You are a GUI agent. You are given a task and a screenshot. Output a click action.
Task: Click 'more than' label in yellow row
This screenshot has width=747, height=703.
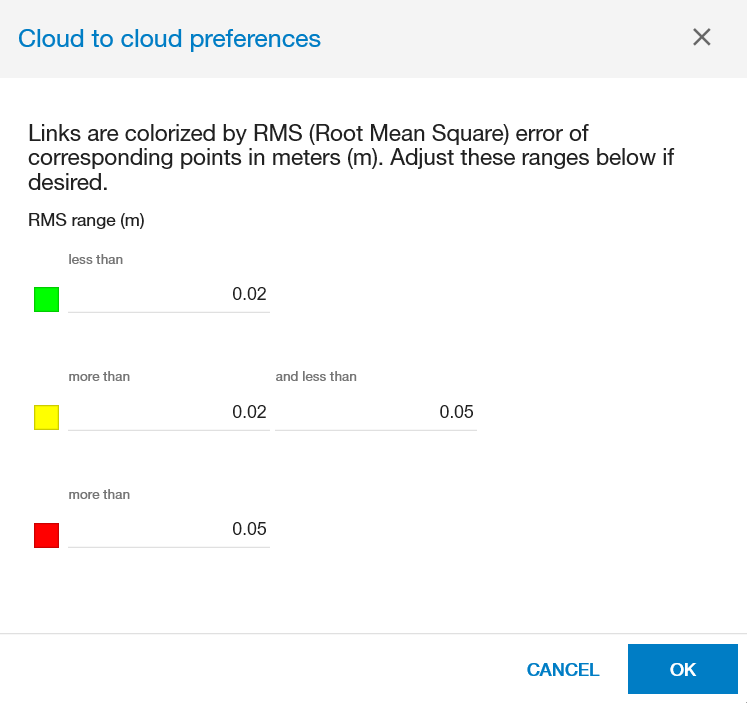(x=99, y=377)
